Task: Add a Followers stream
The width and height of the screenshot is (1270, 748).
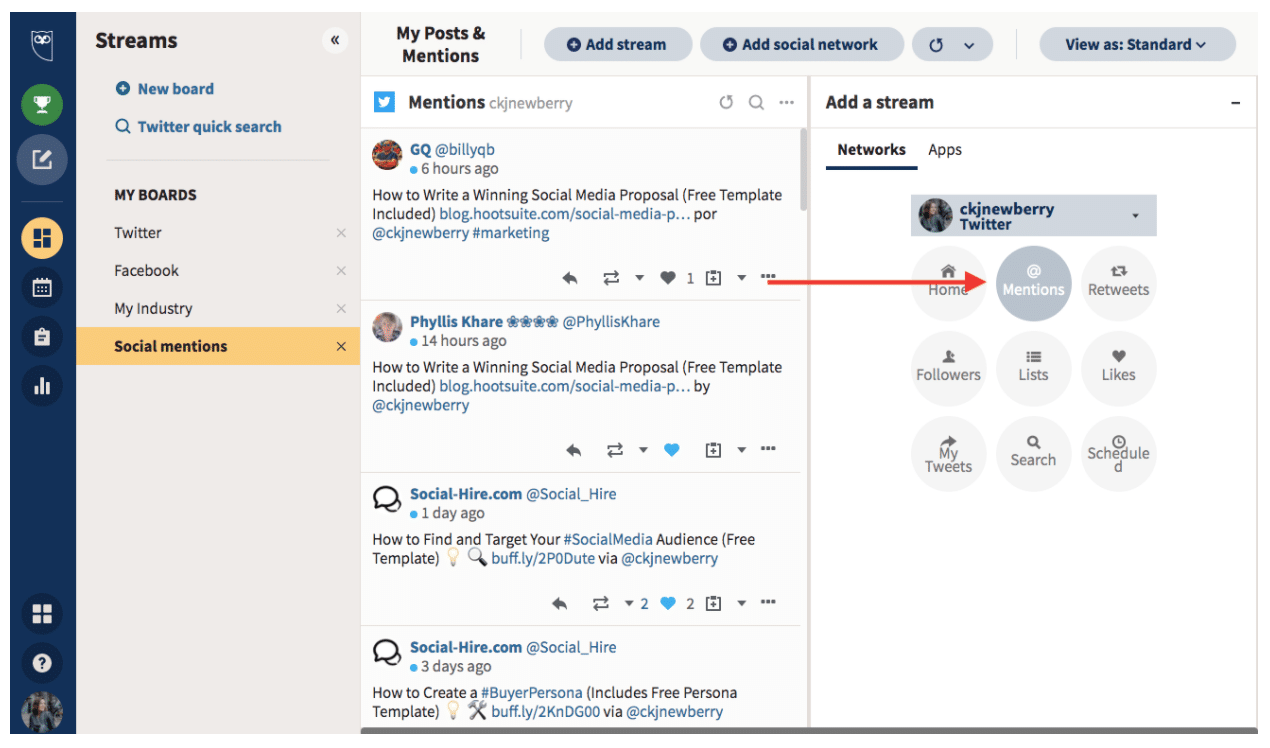Action: click(948, 369)
